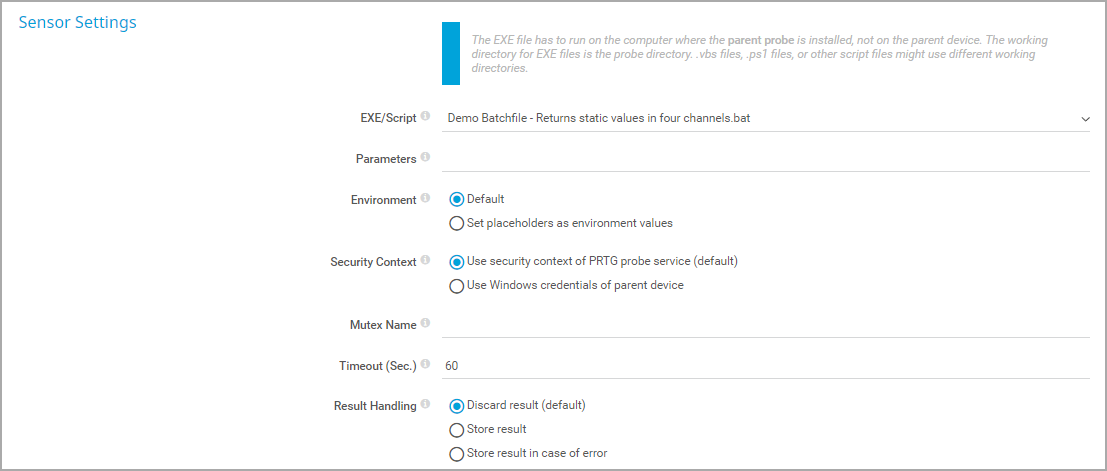Click the Demo Batchfile script selection field
Screen dimensions: 1107x471
click(766, 119)
